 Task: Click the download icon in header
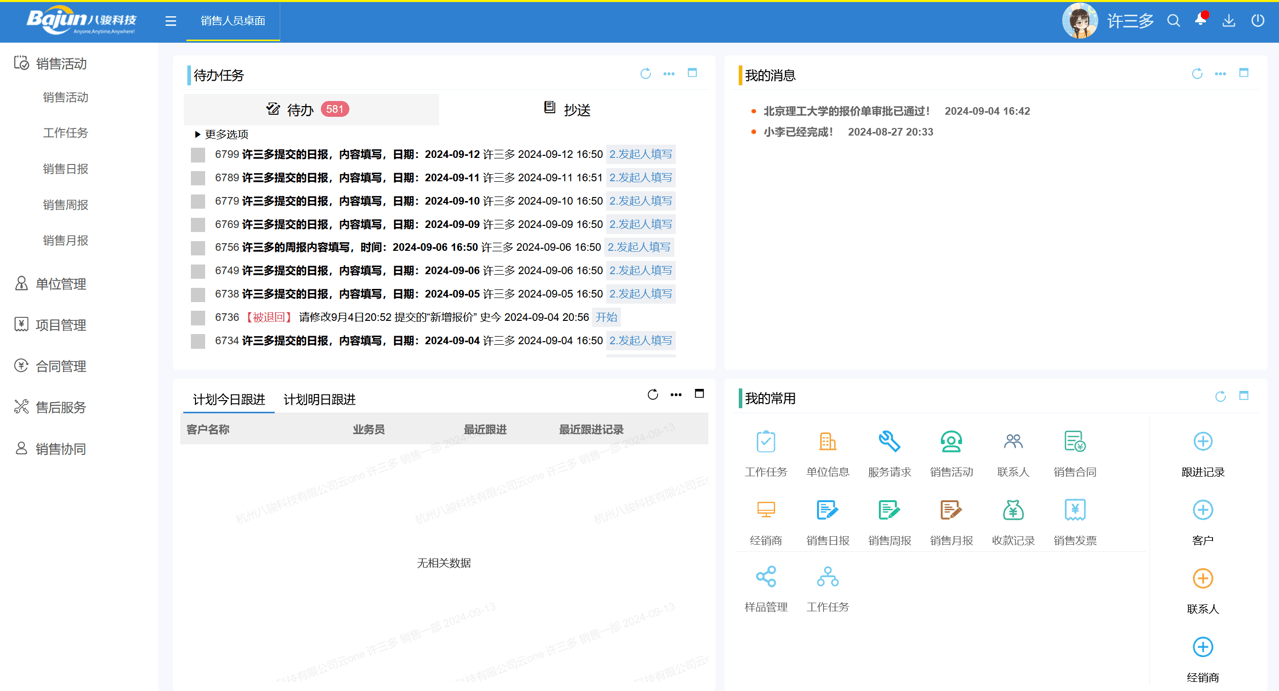point(1229,21)
